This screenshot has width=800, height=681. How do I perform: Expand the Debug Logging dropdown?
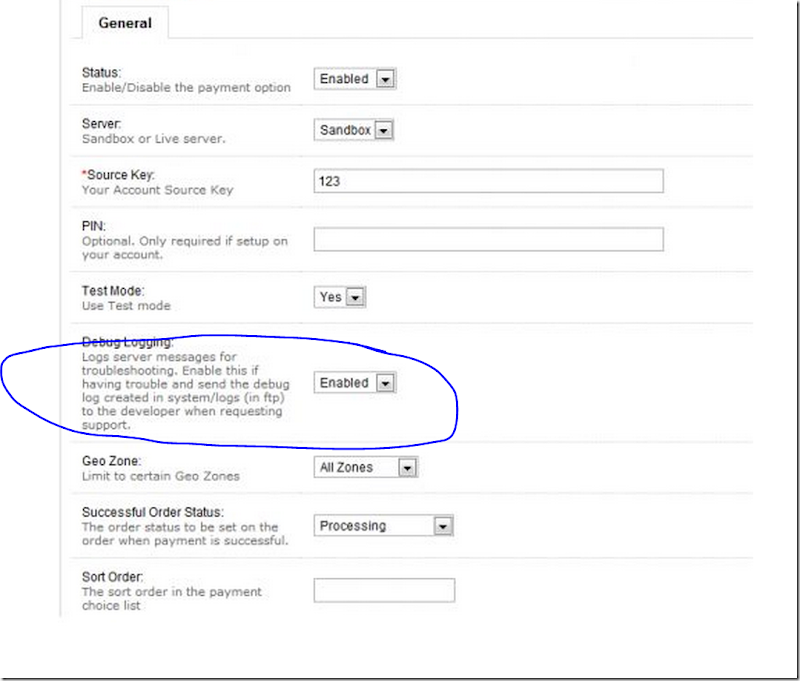click(x=355, y=383)
